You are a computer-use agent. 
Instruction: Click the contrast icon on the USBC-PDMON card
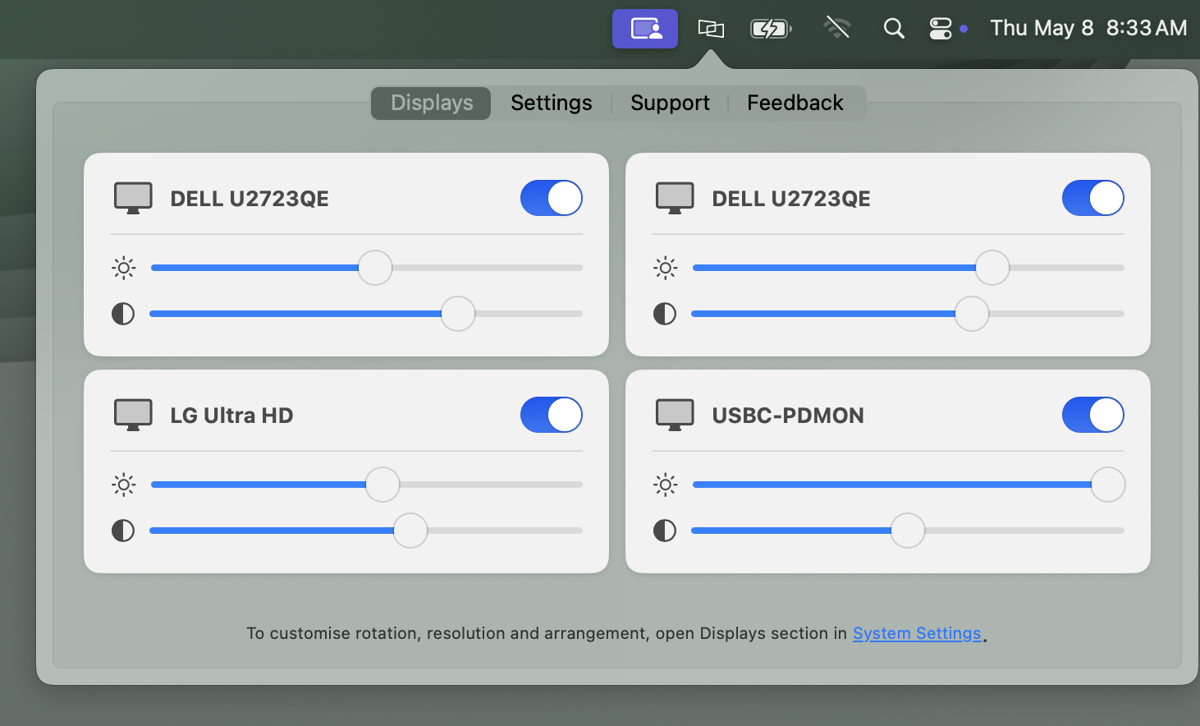tap(665, 531)
